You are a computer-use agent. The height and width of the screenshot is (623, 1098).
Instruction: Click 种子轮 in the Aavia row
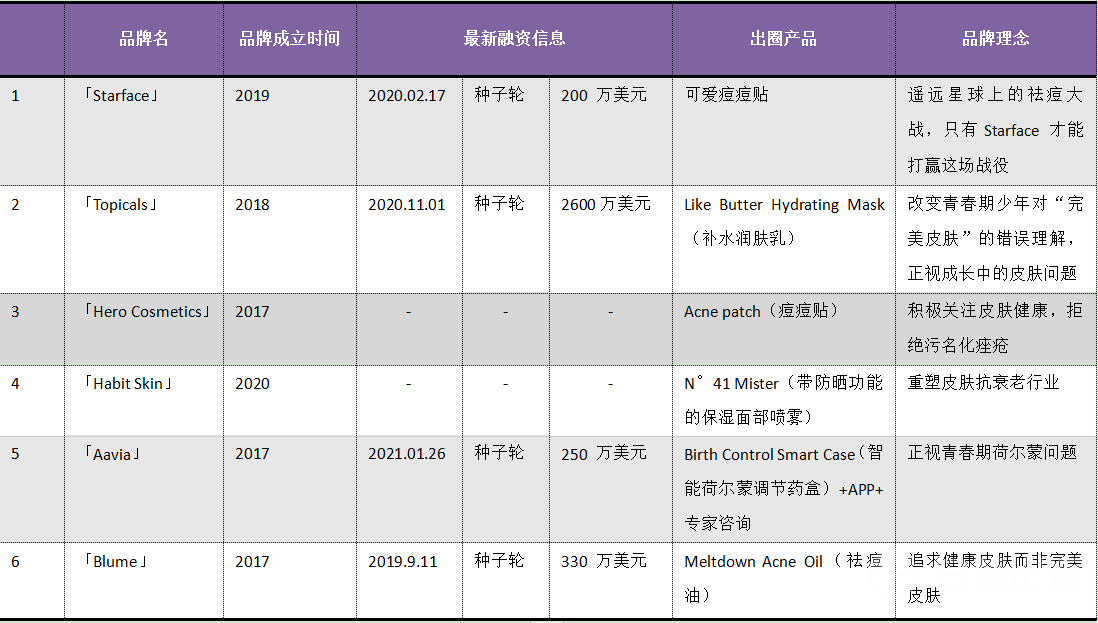point(499,453)
